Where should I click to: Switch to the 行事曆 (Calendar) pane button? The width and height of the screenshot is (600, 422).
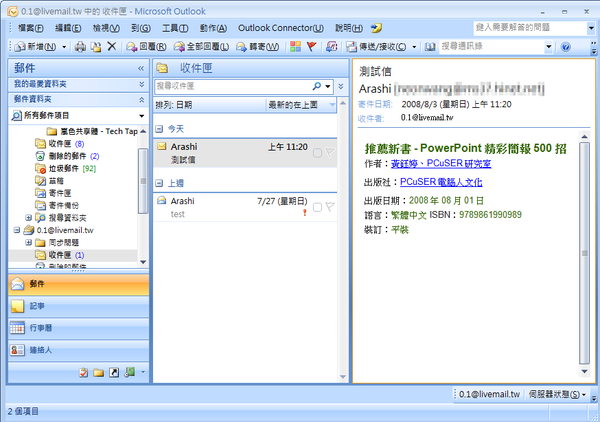78,328
